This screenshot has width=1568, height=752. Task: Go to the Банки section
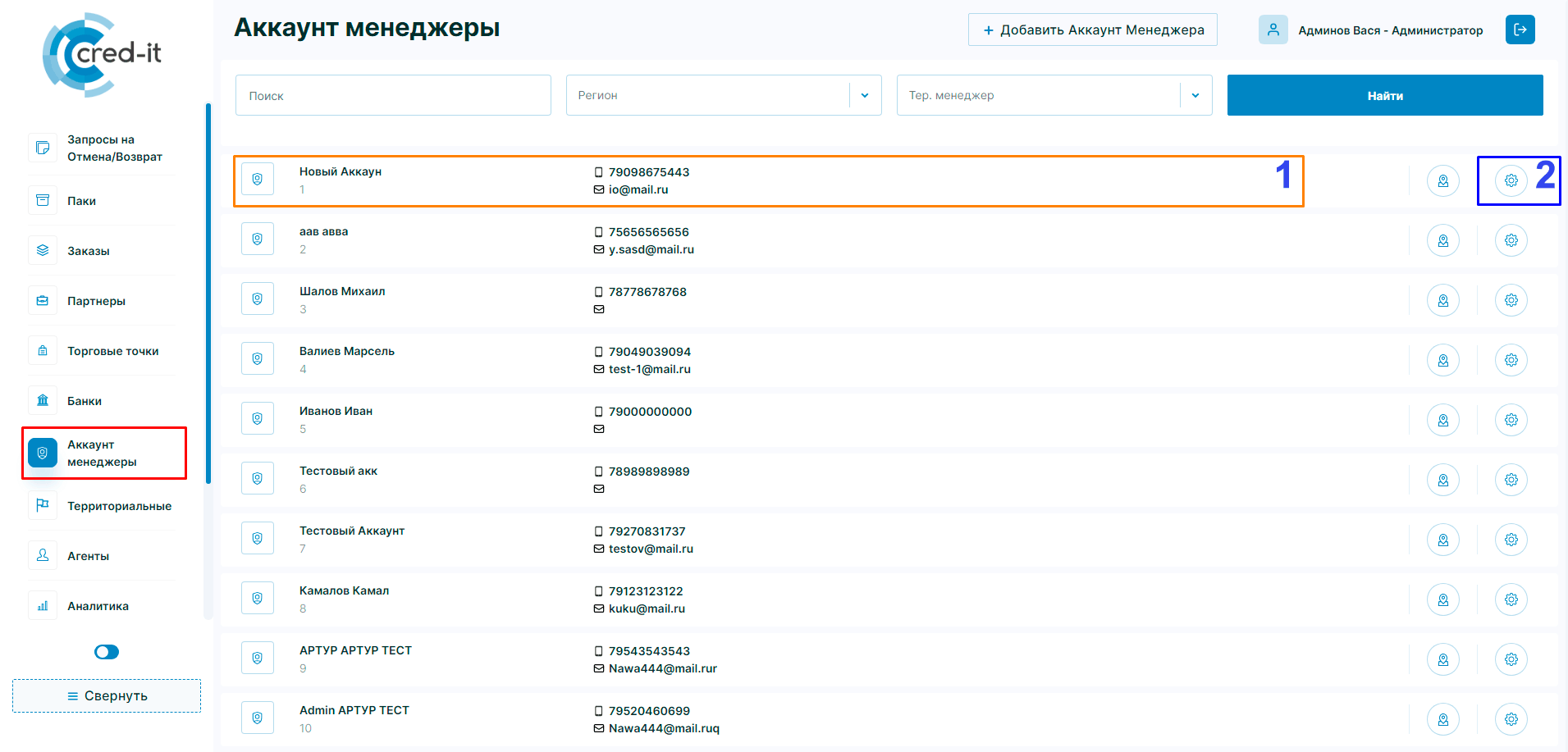[x=85, y=401]
